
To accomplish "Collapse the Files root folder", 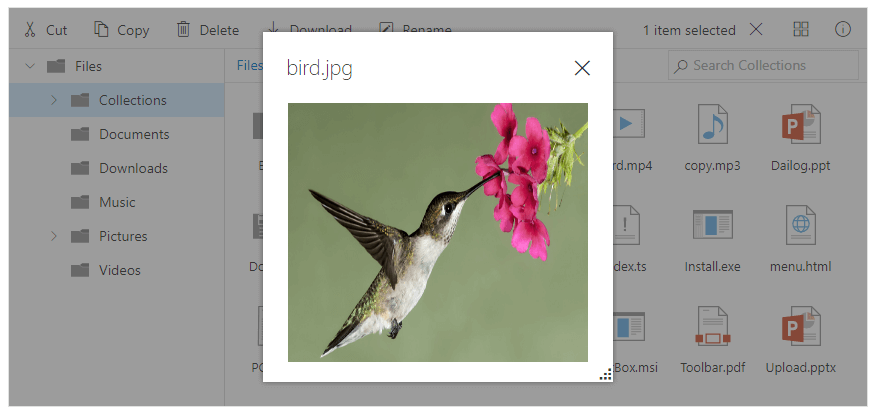I will pos(30,66).
